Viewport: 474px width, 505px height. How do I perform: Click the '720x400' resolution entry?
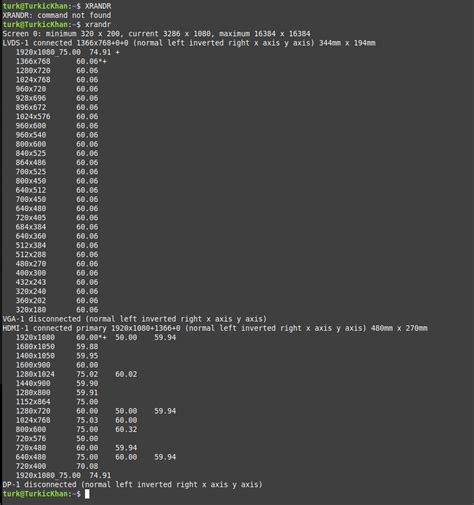[31, 466]
